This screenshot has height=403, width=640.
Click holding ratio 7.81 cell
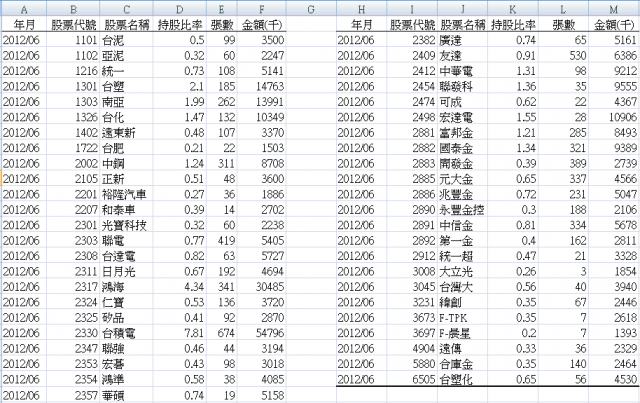(x=180, y=333)
